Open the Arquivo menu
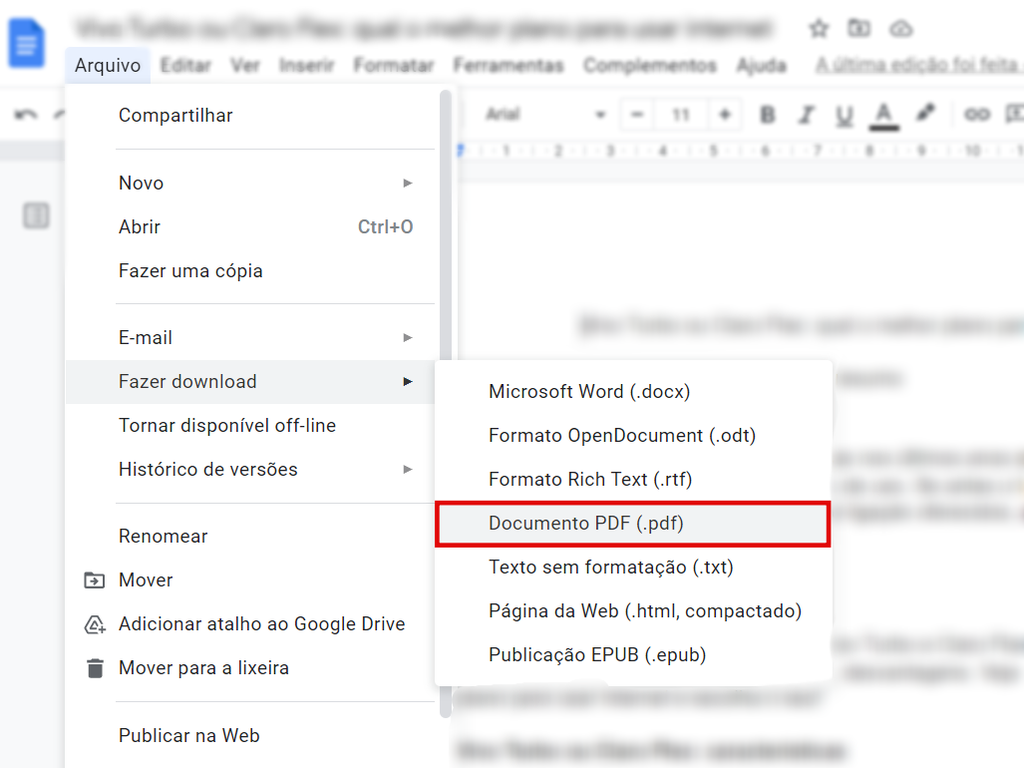The width and height of the screenshot is (1024, 768). coord(108,65)
